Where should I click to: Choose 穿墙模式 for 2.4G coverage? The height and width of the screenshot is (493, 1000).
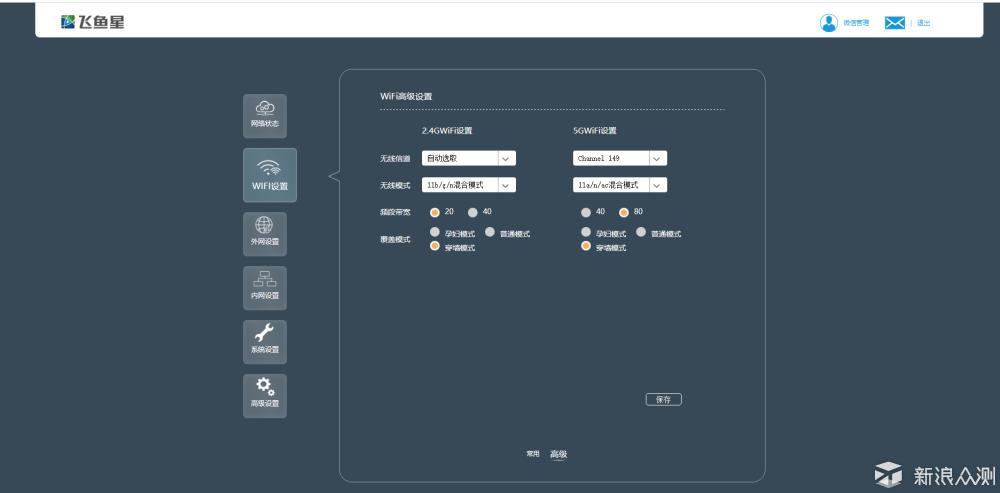435,246
